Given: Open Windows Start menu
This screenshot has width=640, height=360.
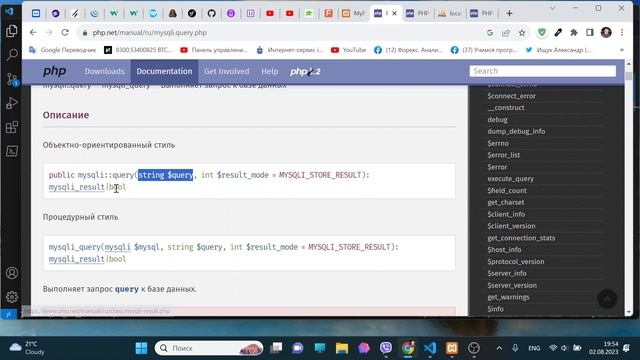Looking at the screenshot, I should click(141, 348).
